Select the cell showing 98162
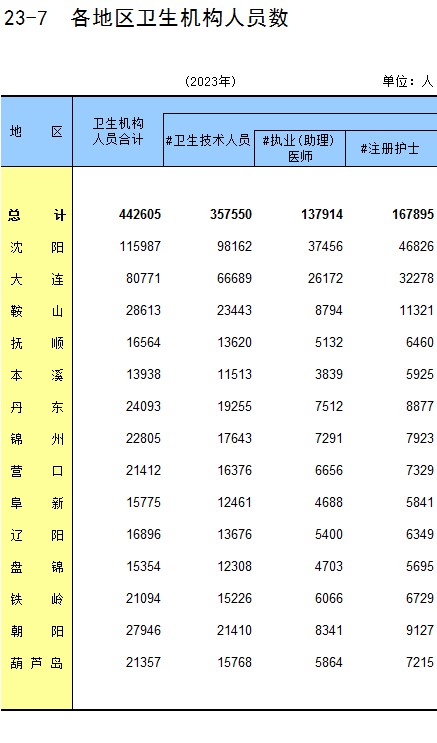The image size is (437, 743). point(234,246)
